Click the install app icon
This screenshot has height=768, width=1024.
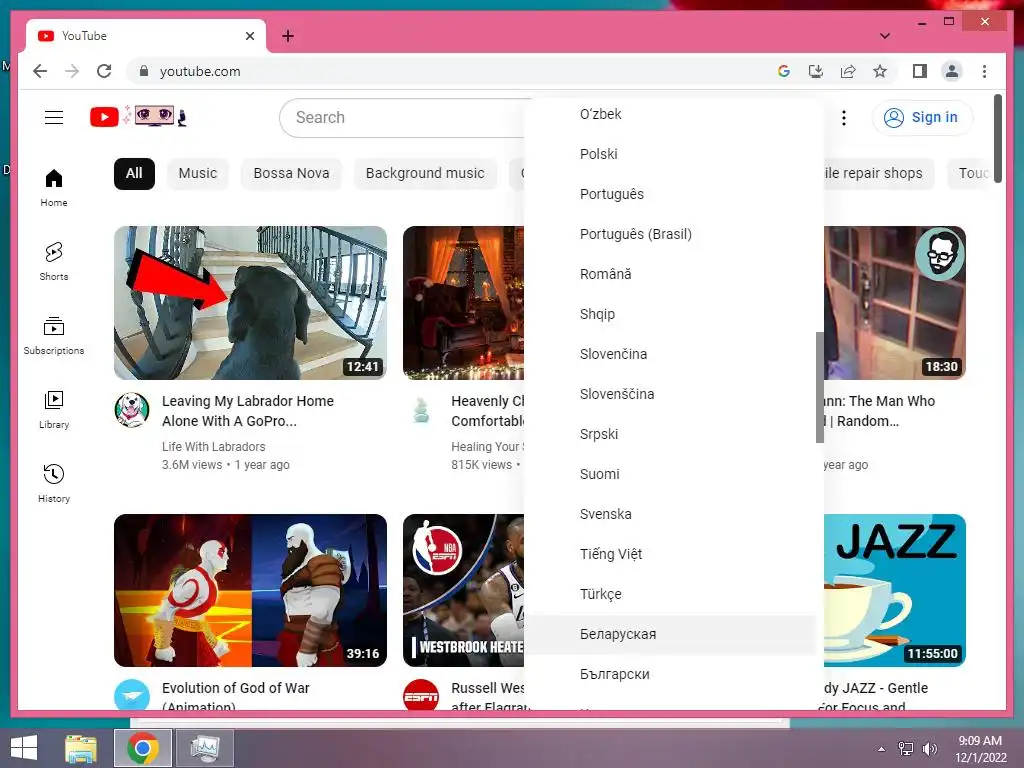[816, 71]
